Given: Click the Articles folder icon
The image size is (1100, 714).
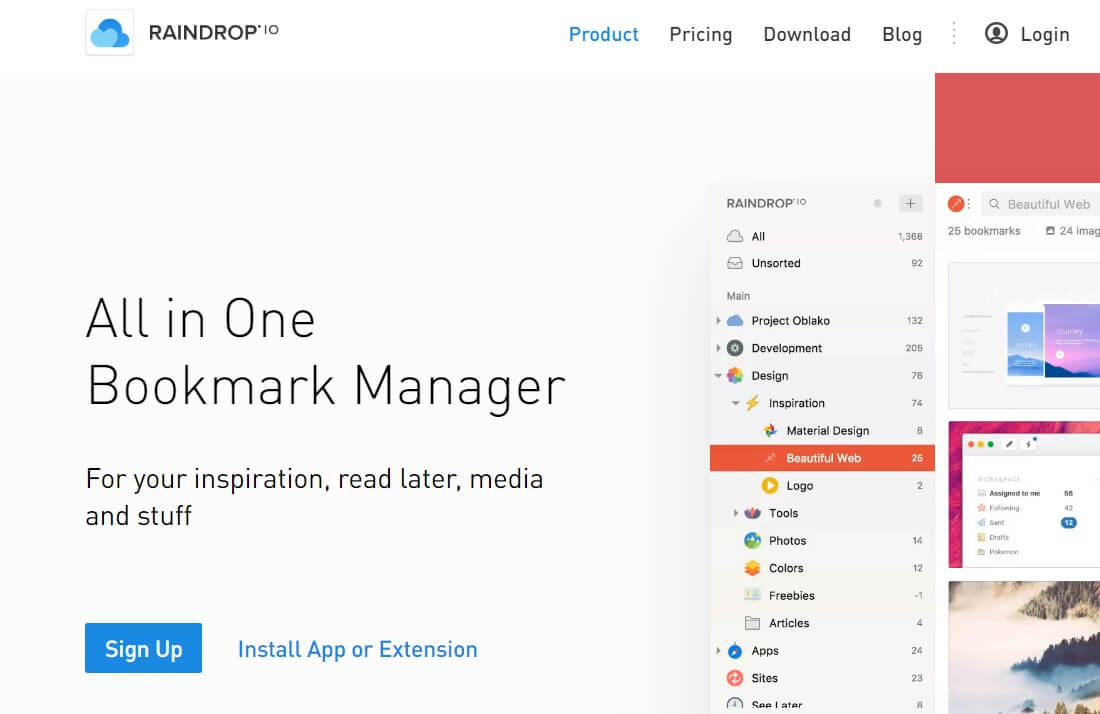Looking at the screenshot, I should pyautogui.click(x=752, y=623).
